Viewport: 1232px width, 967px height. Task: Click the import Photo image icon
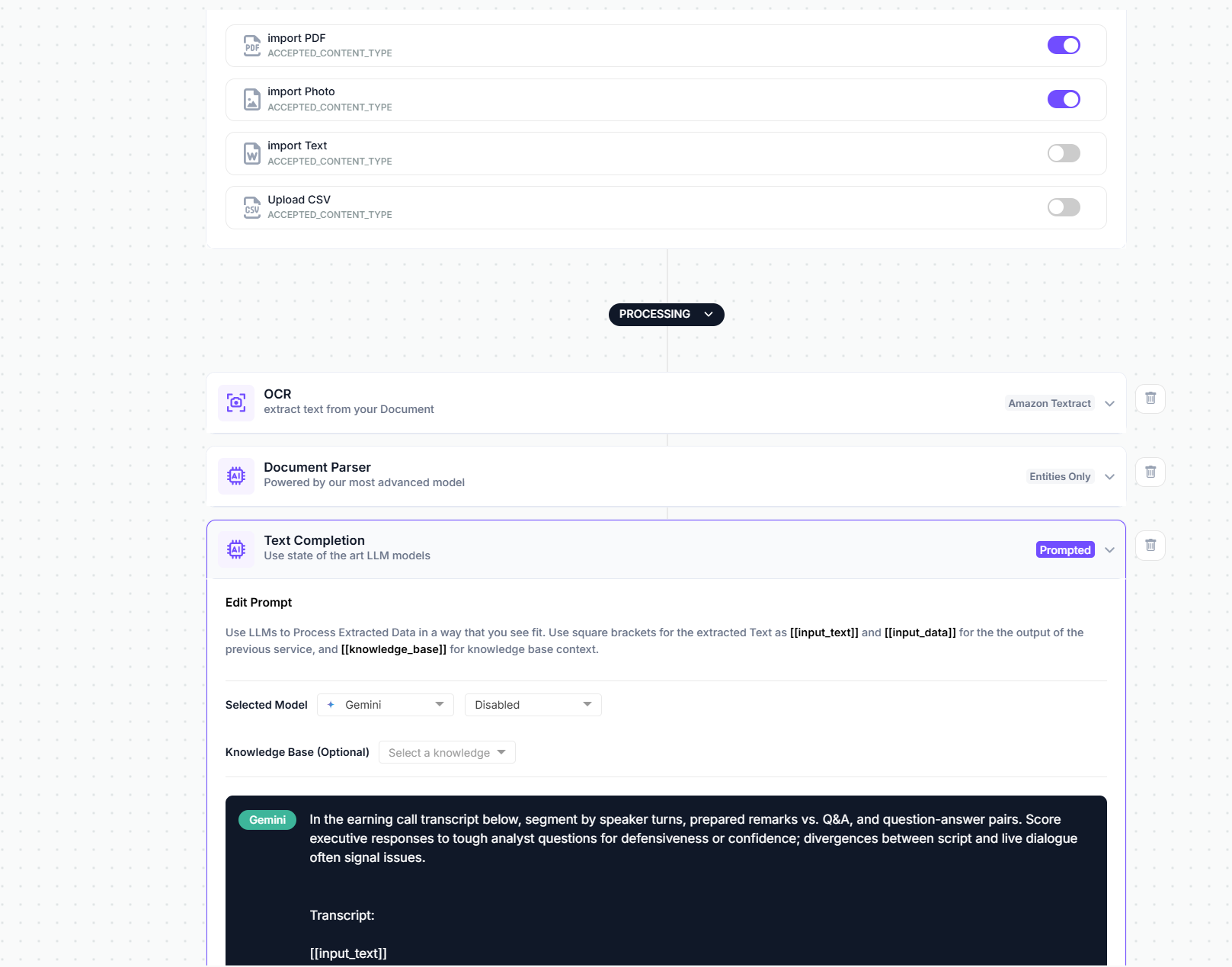tap(251, 100)
